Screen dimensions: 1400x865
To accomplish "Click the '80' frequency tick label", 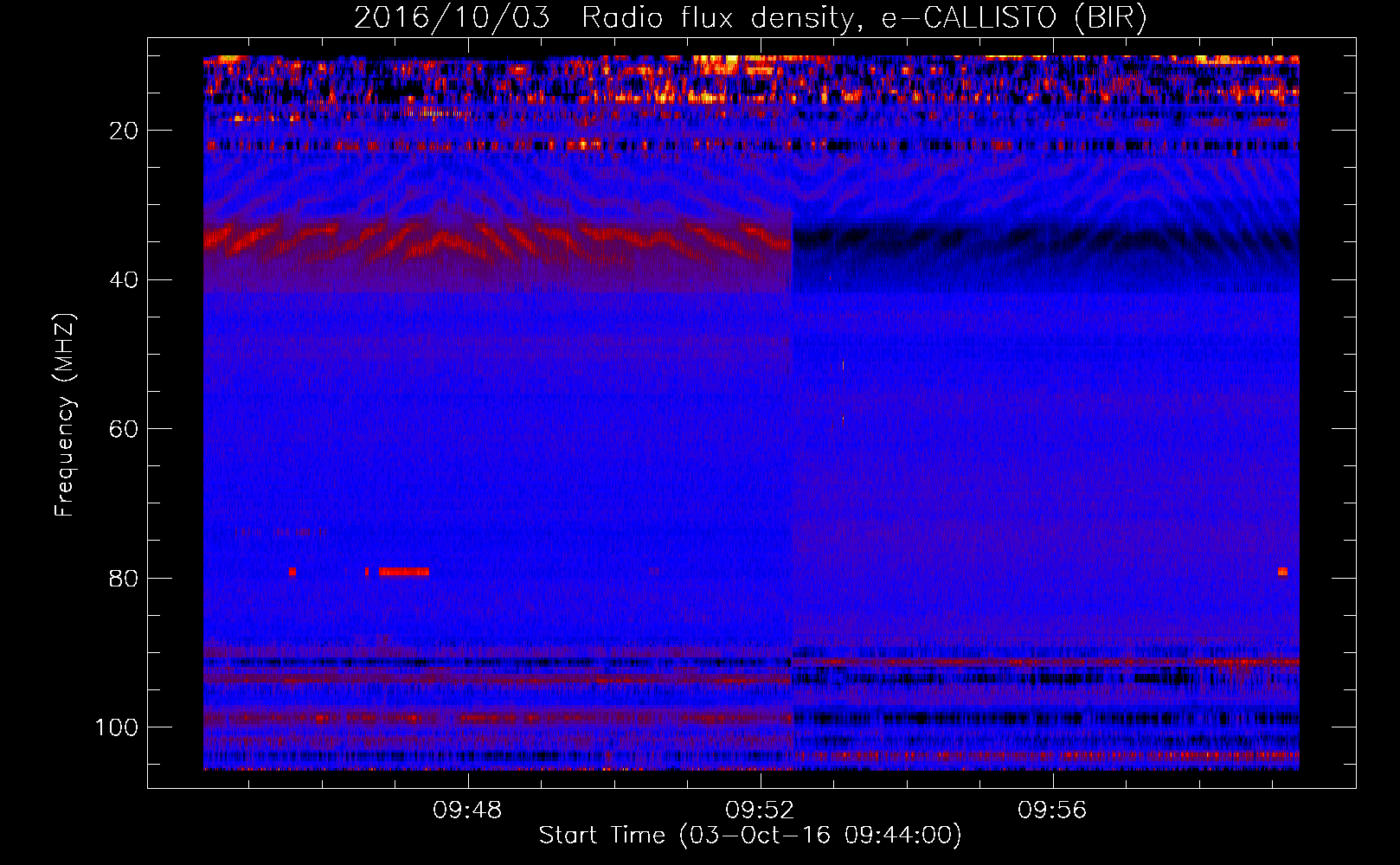I will coord(125,579).
